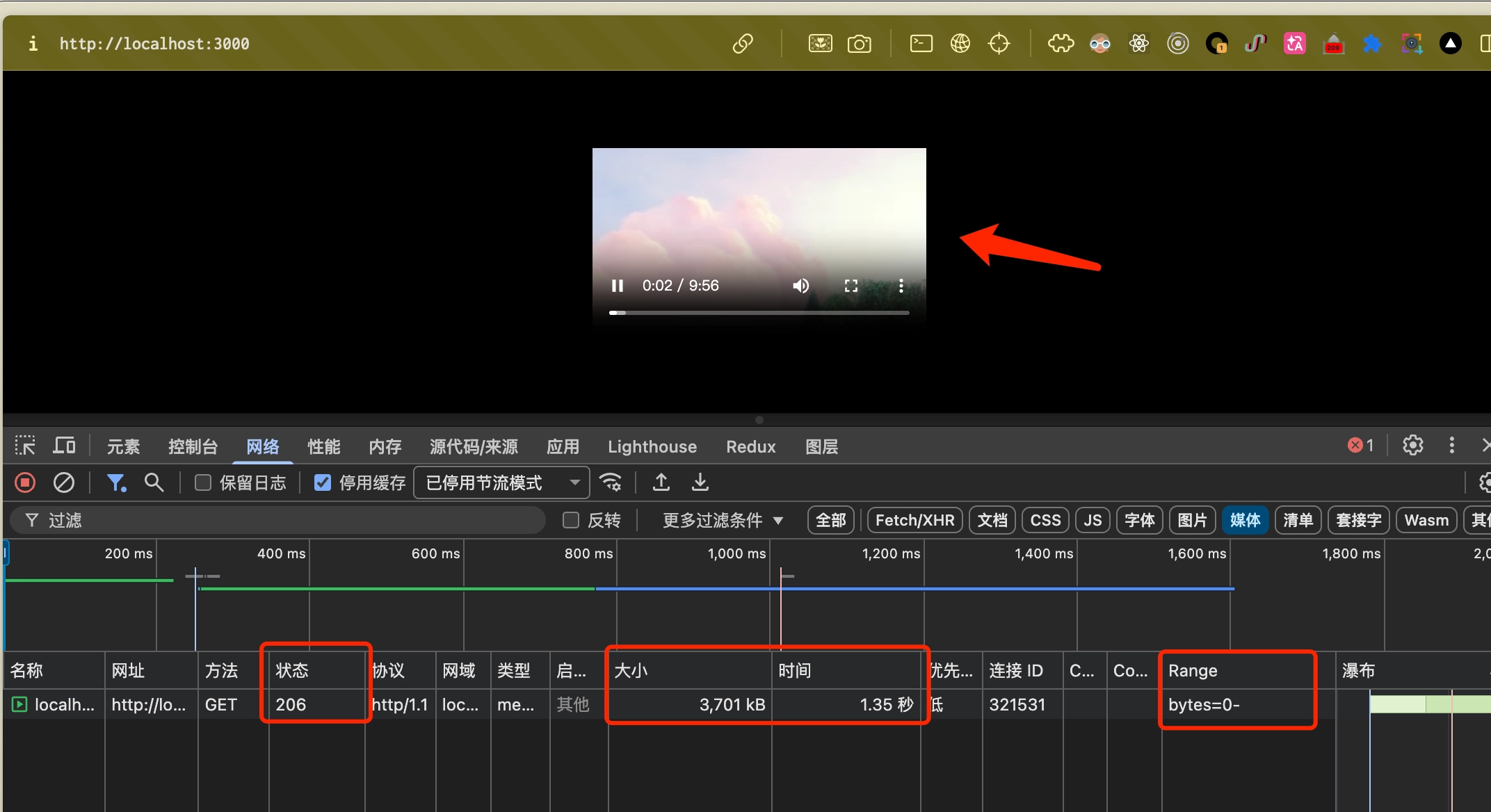Toggle device toolbar emulation icon

tap(65, 446)
